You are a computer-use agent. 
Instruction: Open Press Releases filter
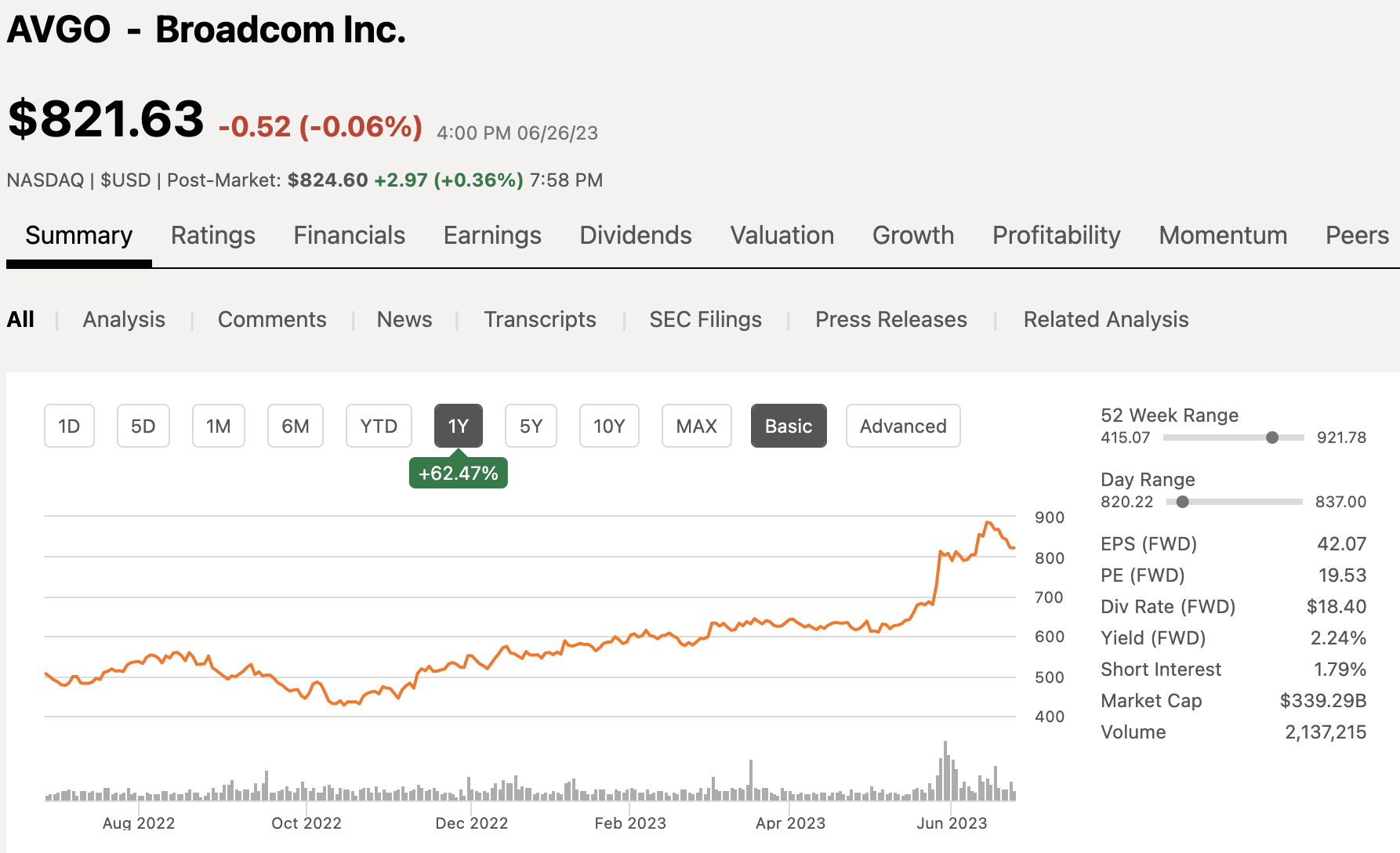coord(891,319)
